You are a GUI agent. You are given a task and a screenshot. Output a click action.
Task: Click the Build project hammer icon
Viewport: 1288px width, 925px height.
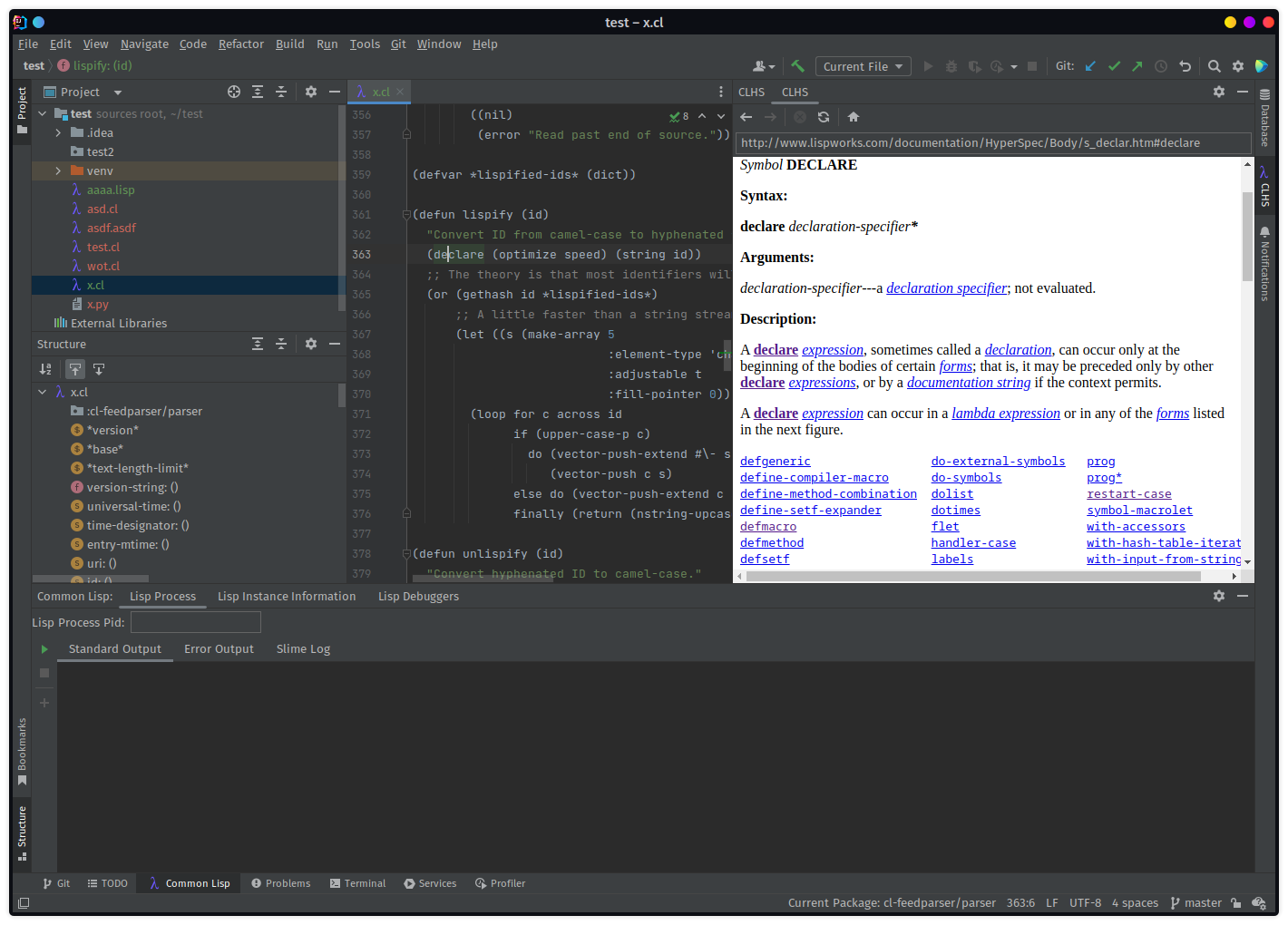[797, 66]
